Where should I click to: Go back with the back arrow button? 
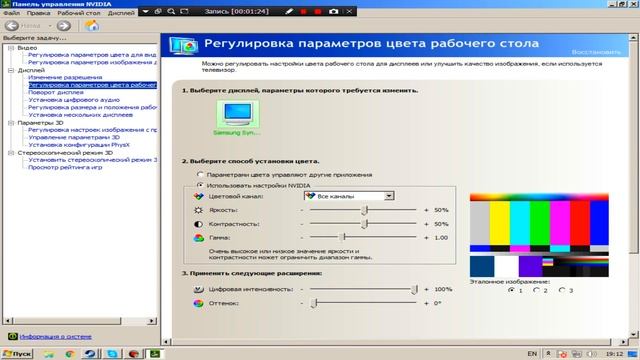12,26
